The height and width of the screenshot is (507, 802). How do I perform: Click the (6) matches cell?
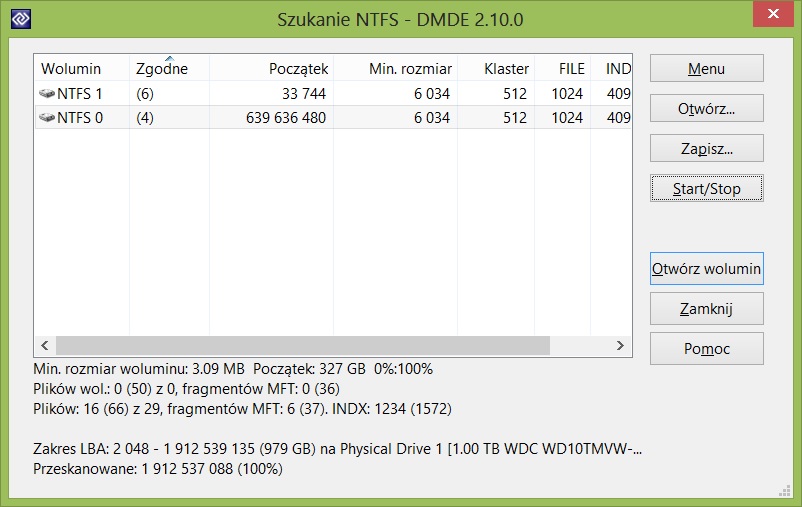145,94
